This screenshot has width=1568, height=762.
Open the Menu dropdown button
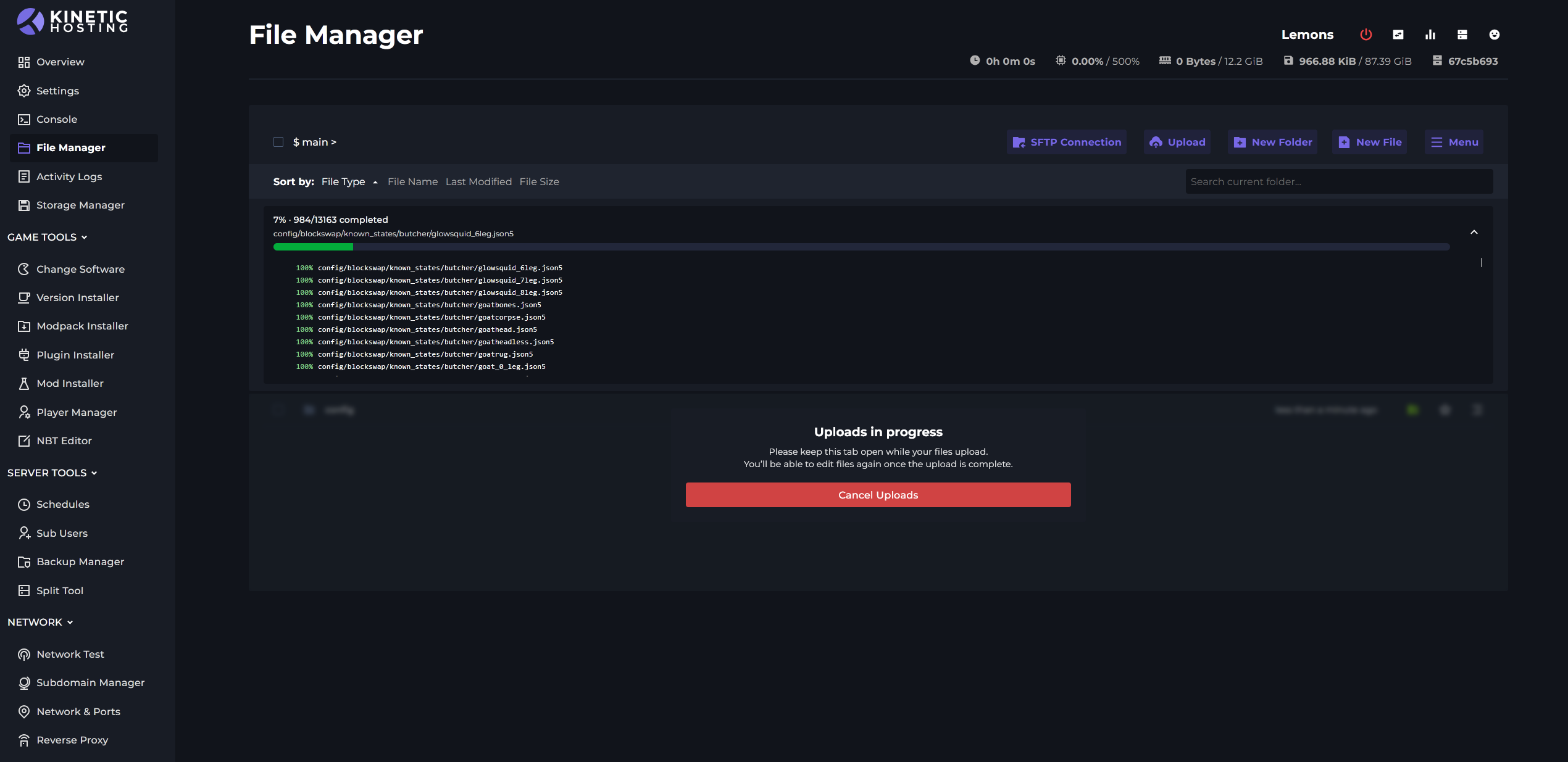(x=1454, y=142)
